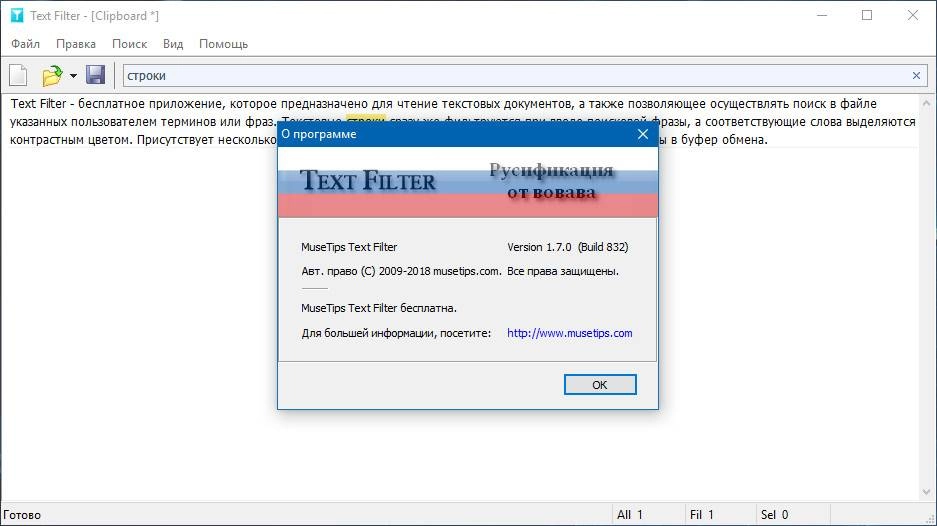The image size is (937, 526).
Task: Click the MuseTips Text Filter бесплатна text
Action: click(x=379, y=308)
